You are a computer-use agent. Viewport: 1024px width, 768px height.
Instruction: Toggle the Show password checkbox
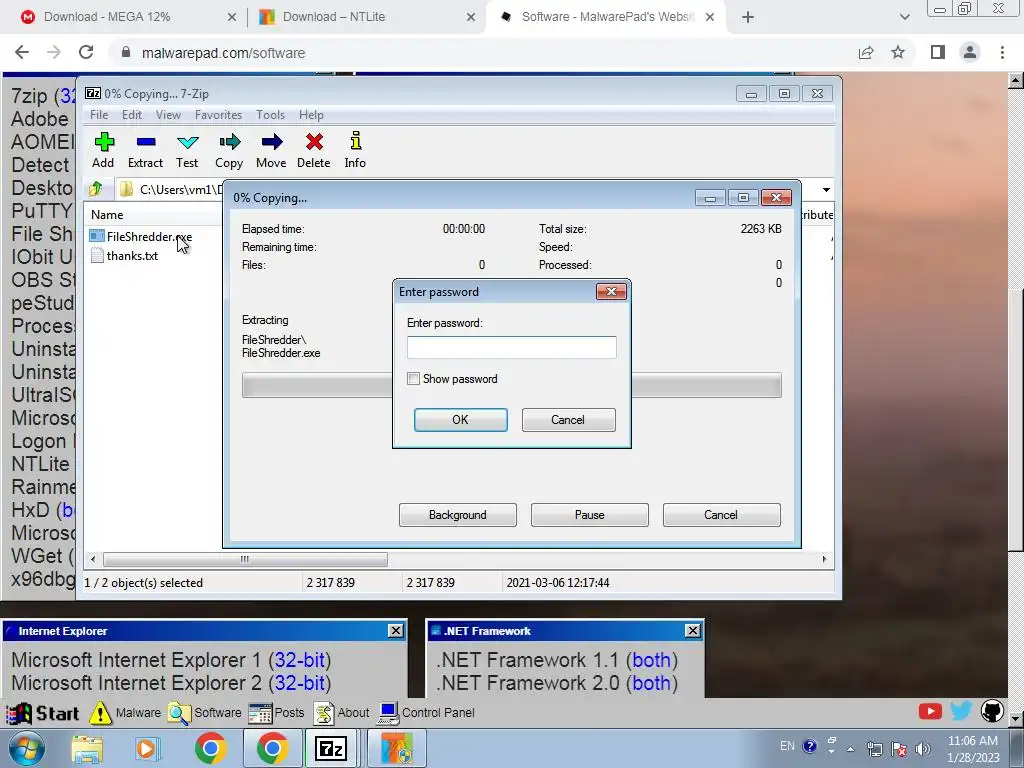413,379
